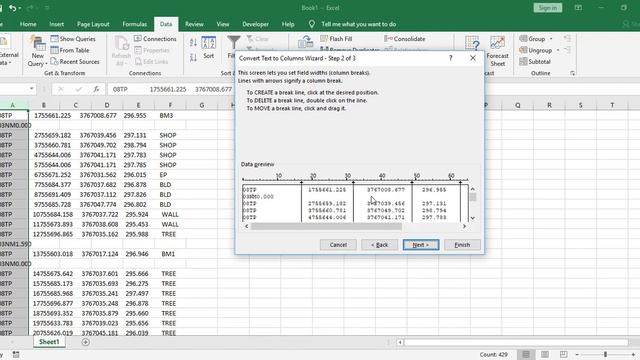Click the Ungroup button
640x360 pixels.
536,50
